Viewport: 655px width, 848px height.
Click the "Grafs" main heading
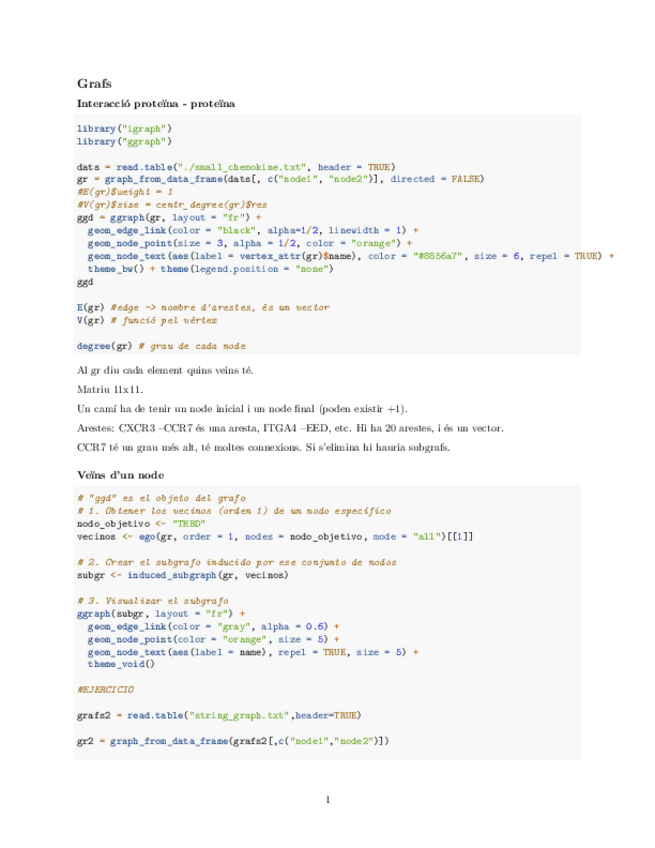[94, 83]
